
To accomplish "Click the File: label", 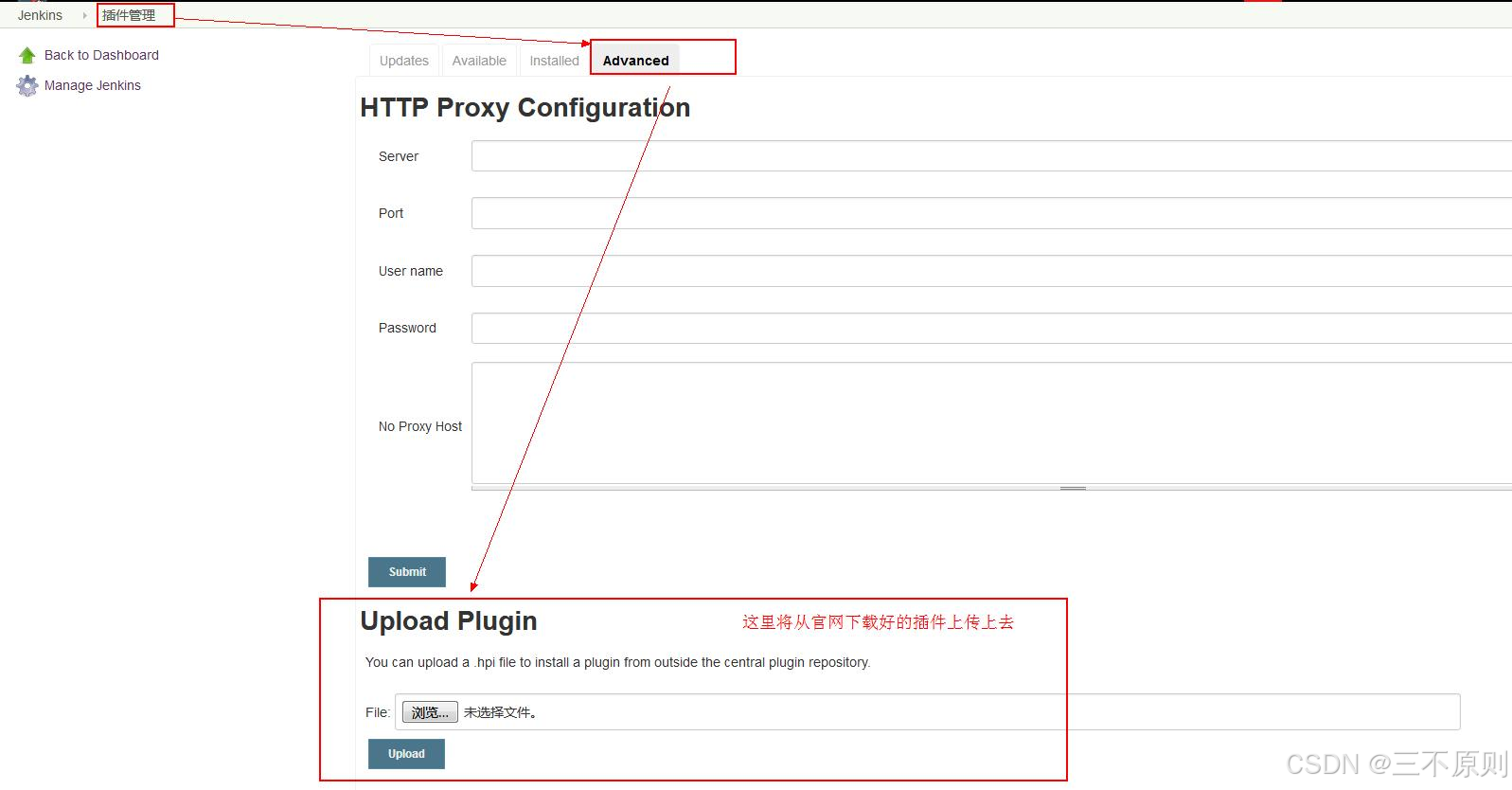I will [378, 712].
